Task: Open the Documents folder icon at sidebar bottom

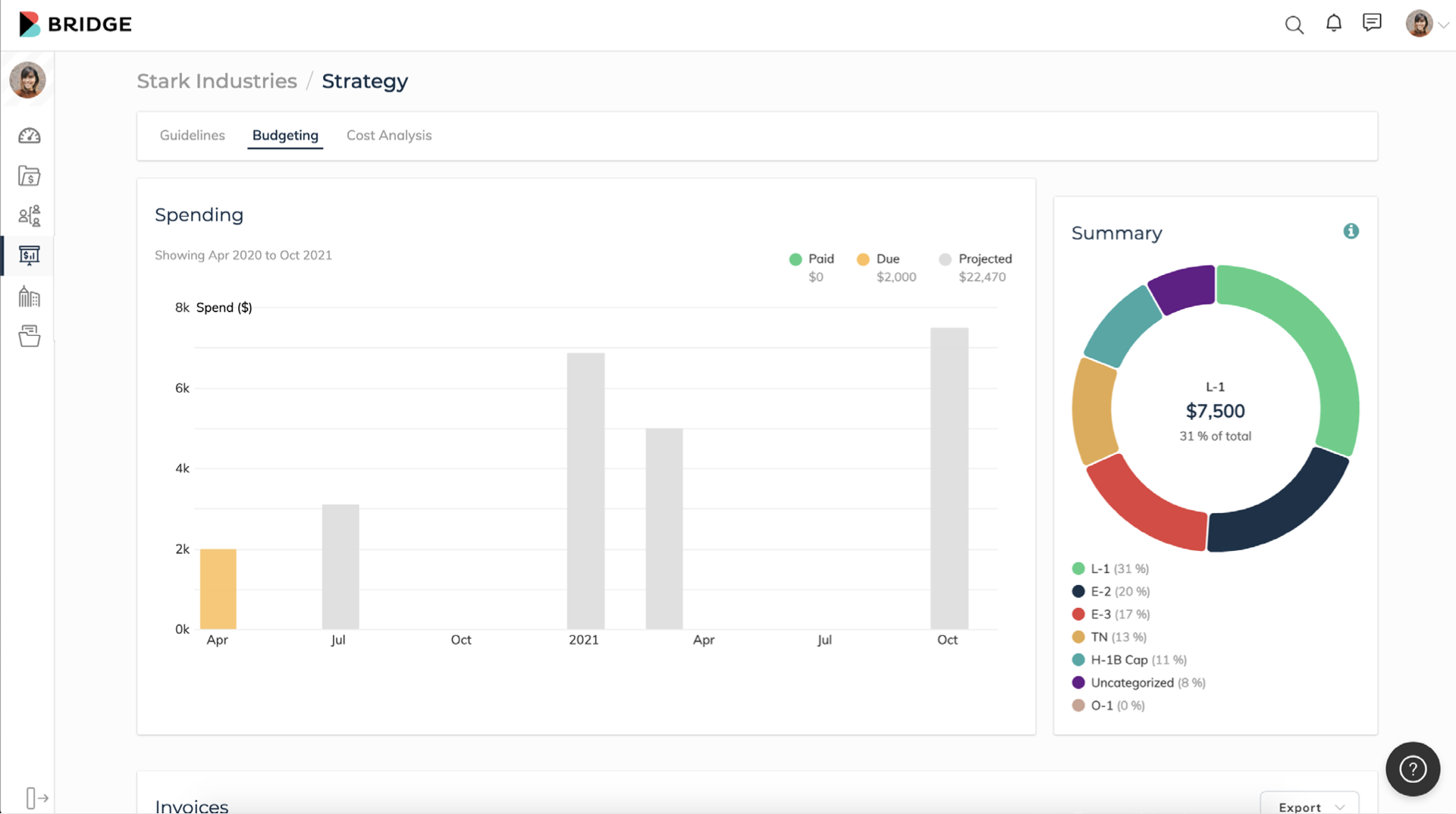Action: 28,336
